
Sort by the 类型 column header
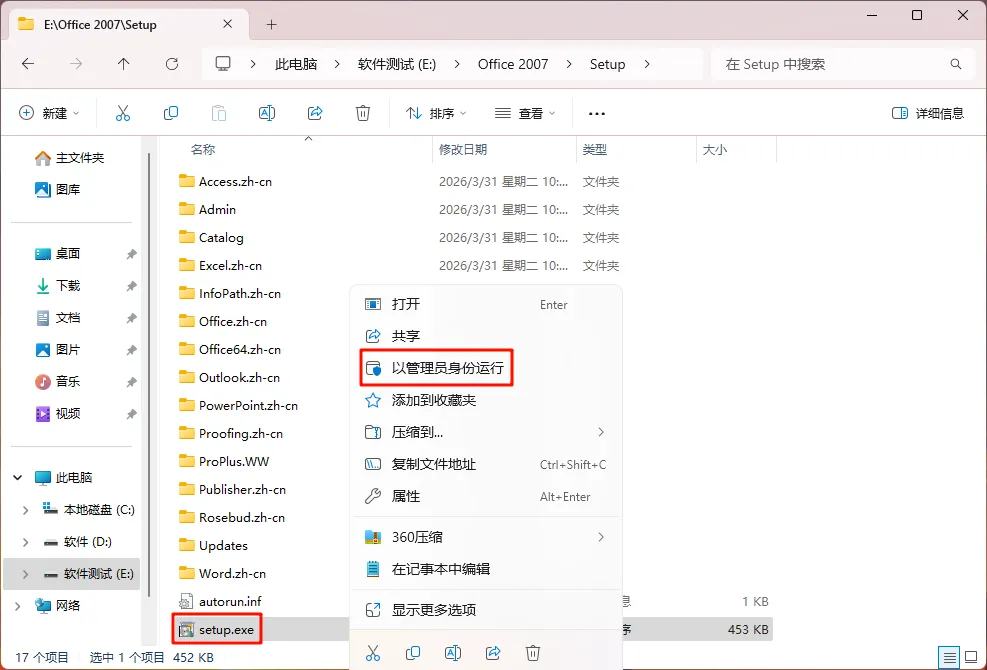(x=595, y=150)
